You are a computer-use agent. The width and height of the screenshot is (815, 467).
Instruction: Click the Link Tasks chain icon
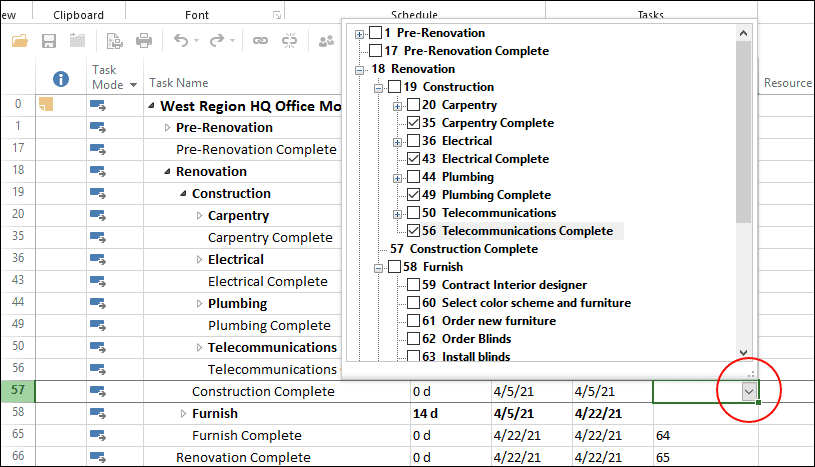click(260, 41)
